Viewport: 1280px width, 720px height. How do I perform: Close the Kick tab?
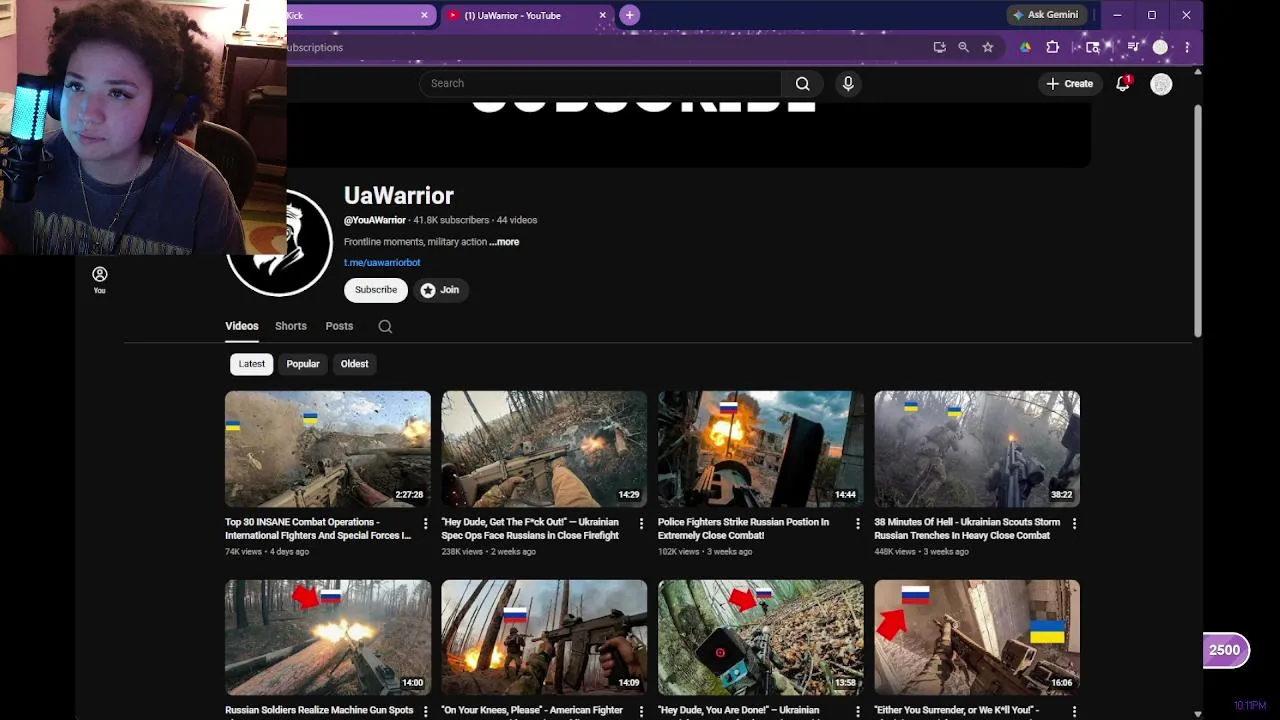[424, 15]
